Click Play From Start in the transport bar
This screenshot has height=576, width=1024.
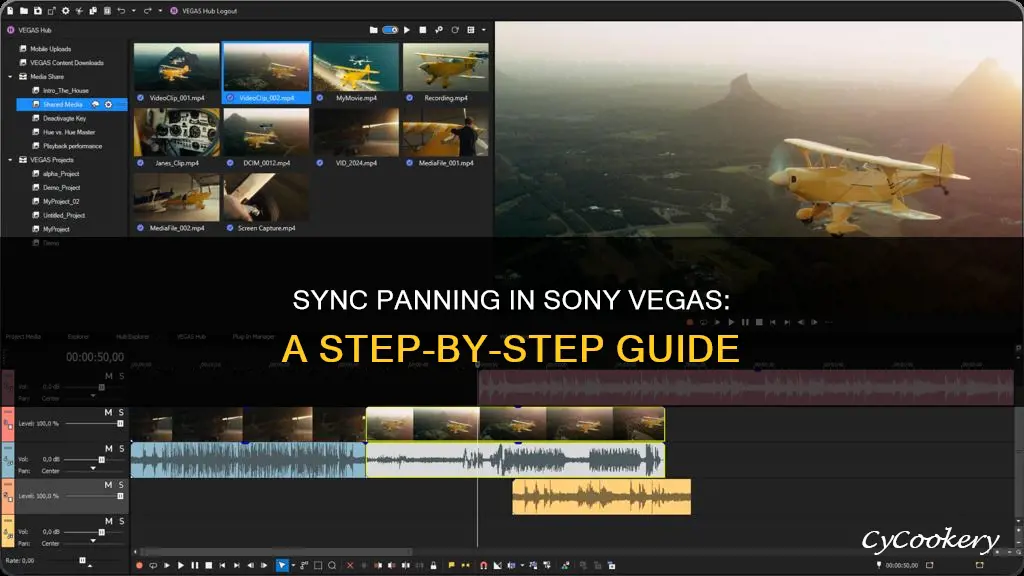167,566
